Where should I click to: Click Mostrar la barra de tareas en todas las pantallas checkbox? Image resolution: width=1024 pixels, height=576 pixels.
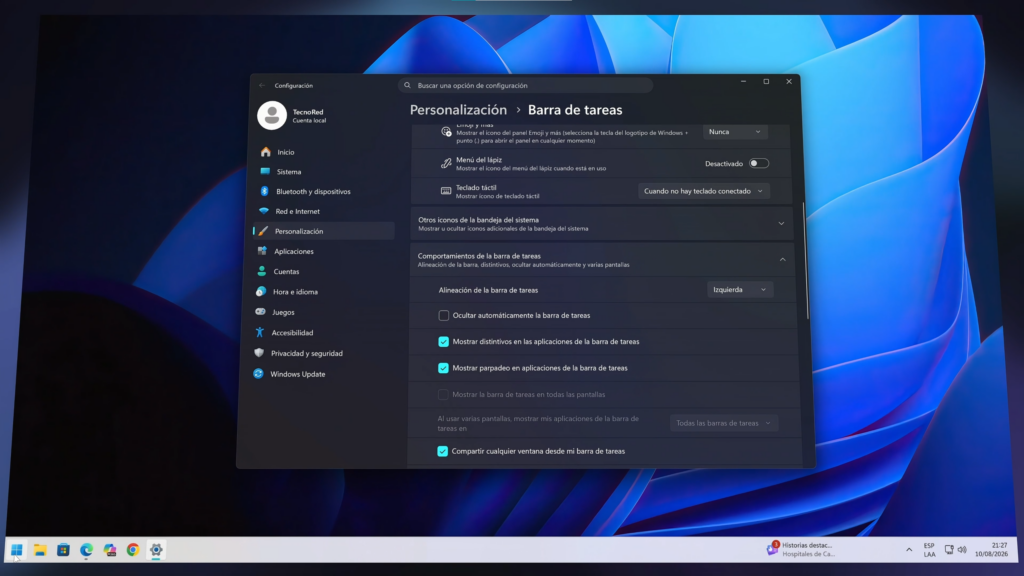point(443,394)
